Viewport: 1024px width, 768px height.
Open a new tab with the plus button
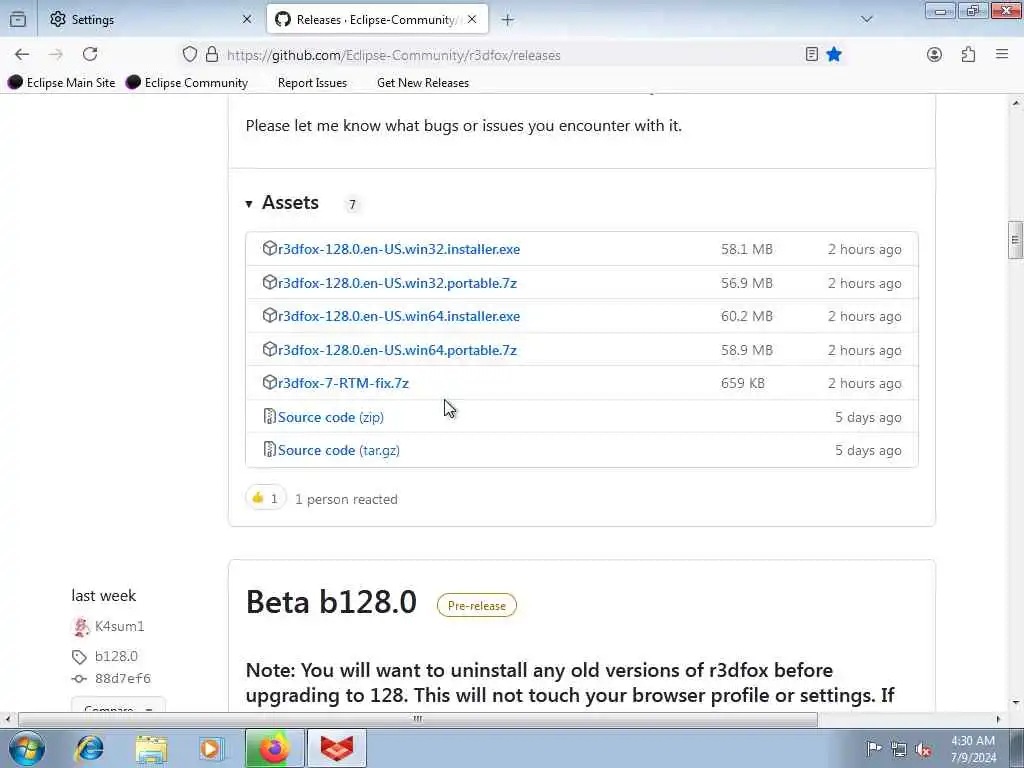click(507, 20)
